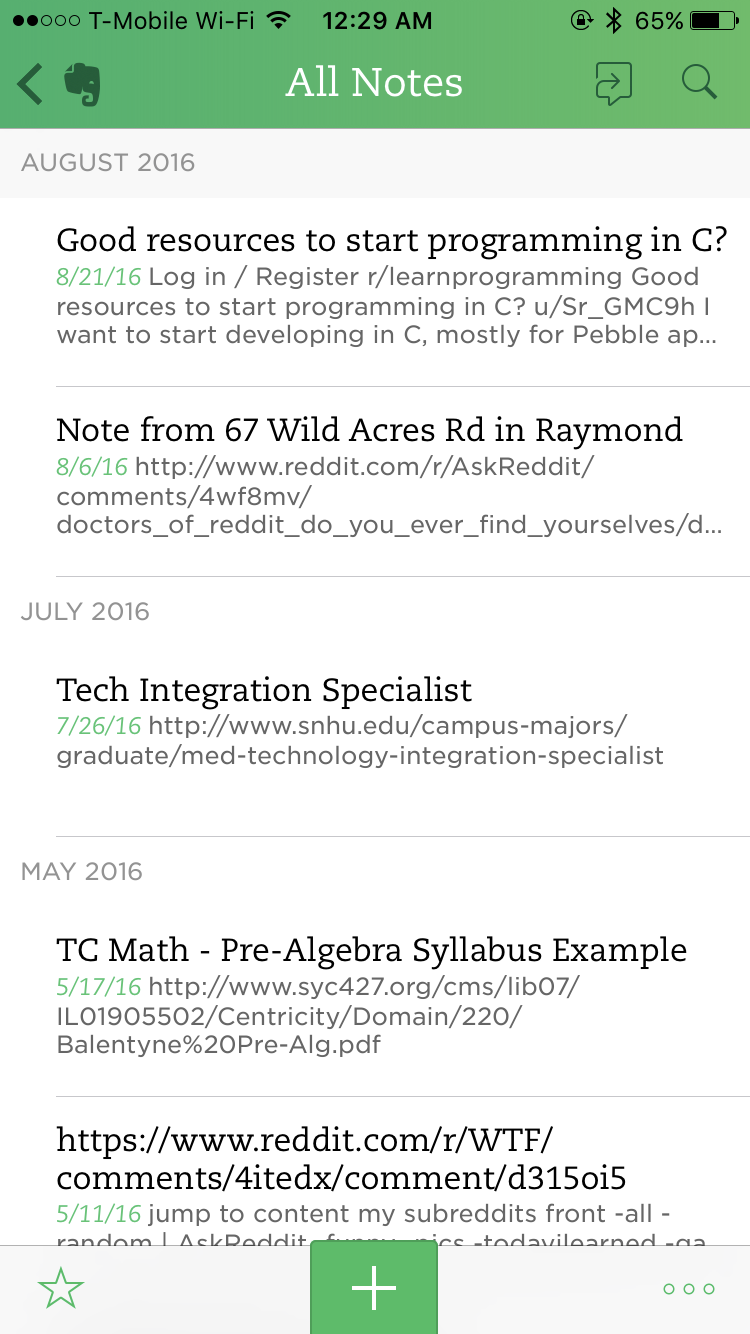Tap the star shortcuts icon
This screenshot has width=750, height=1334.
click(60, 1289)
